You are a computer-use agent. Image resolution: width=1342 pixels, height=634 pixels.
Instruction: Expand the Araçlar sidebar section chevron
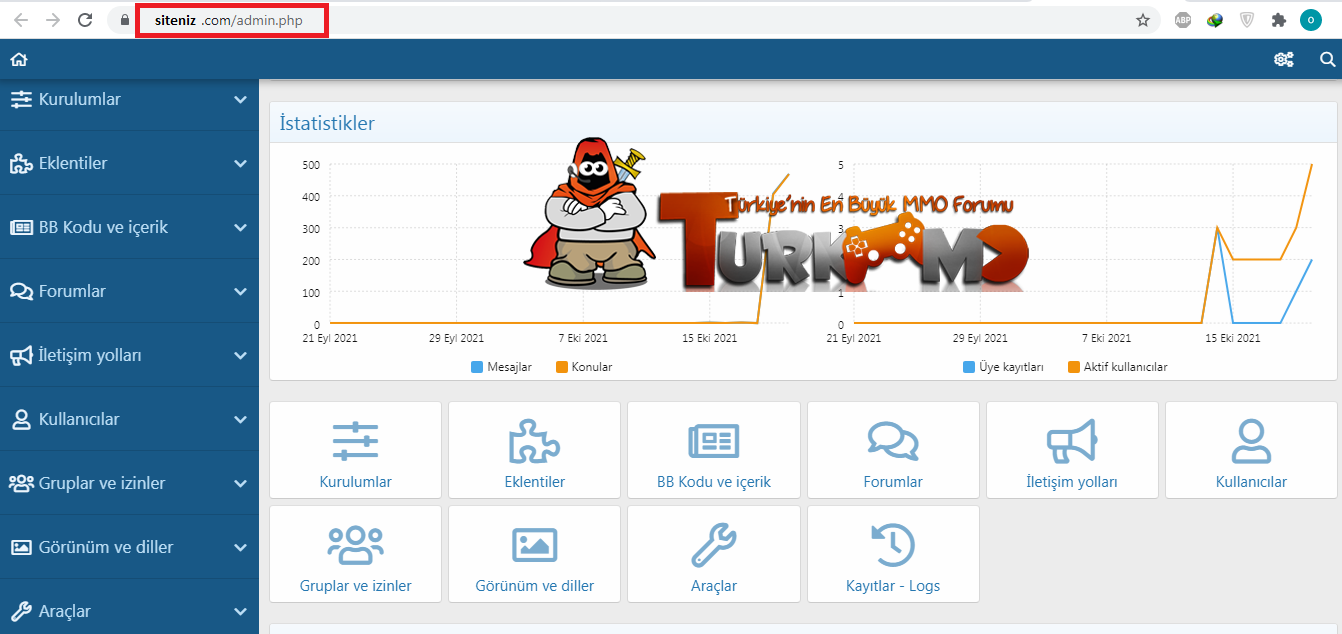[240, 612]
